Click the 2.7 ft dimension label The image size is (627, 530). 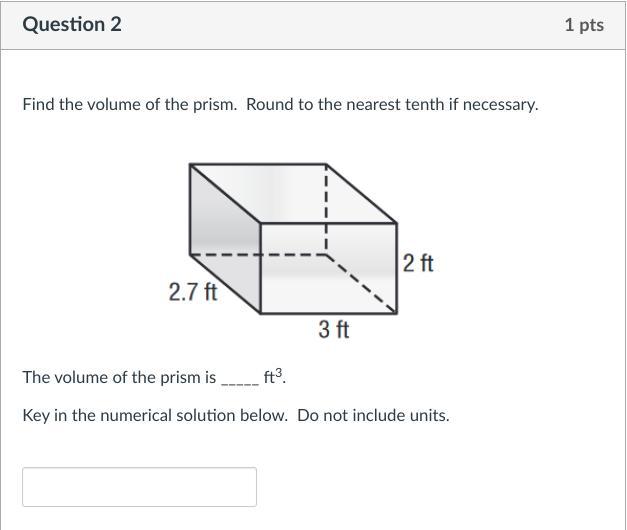193,292
